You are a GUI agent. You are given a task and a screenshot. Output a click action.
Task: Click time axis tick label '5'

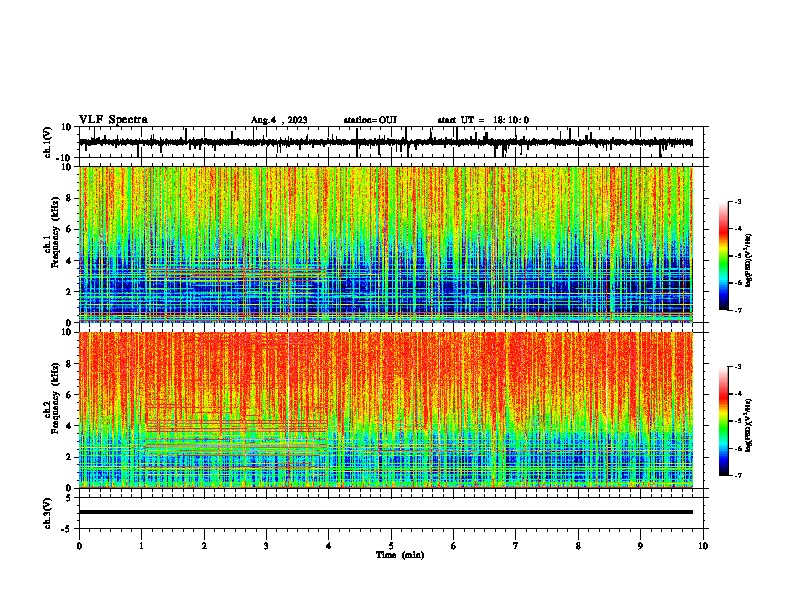click(x=391, y=546)
